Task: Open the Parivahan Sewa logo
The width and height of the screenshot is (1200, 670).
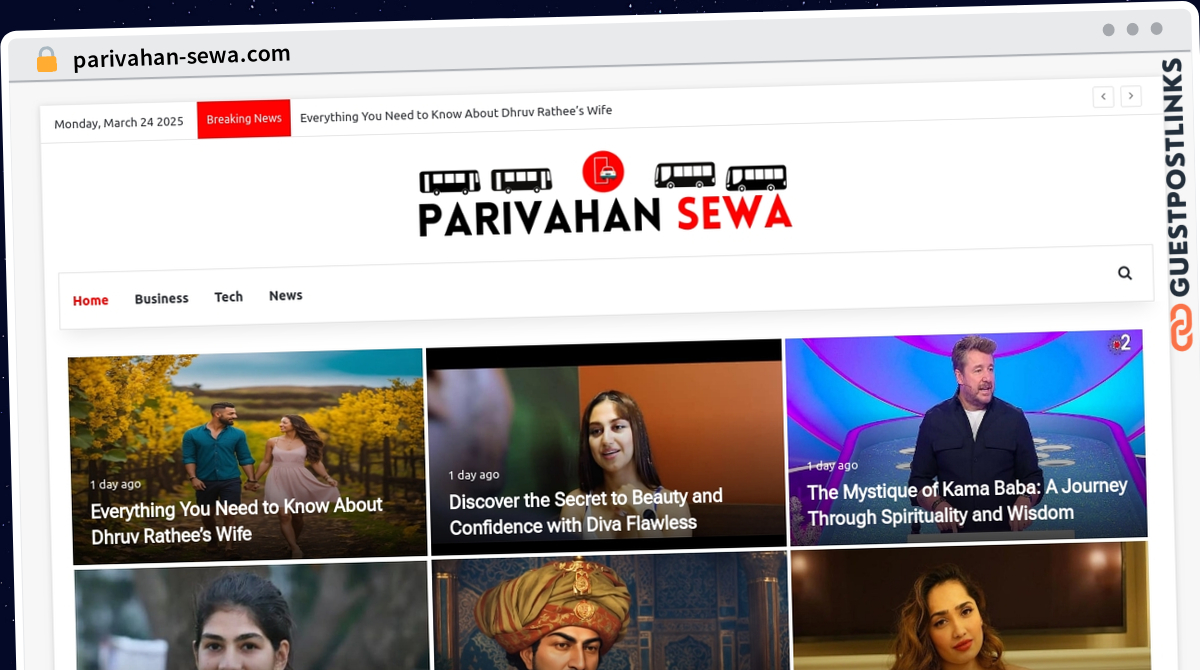Action: [x=605, y=193]
